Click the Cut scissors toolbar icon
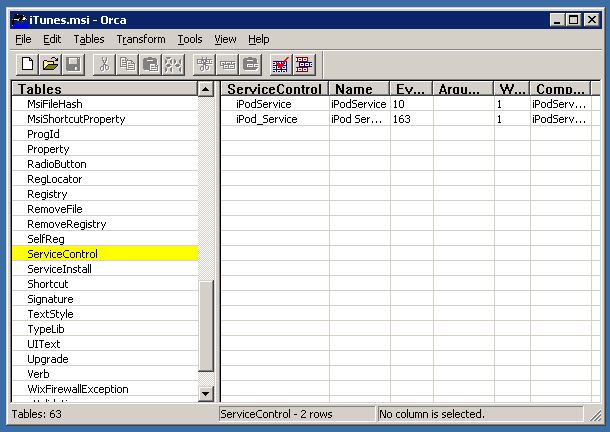This screenshot has height=432, width=610. [x=104, y=64]
